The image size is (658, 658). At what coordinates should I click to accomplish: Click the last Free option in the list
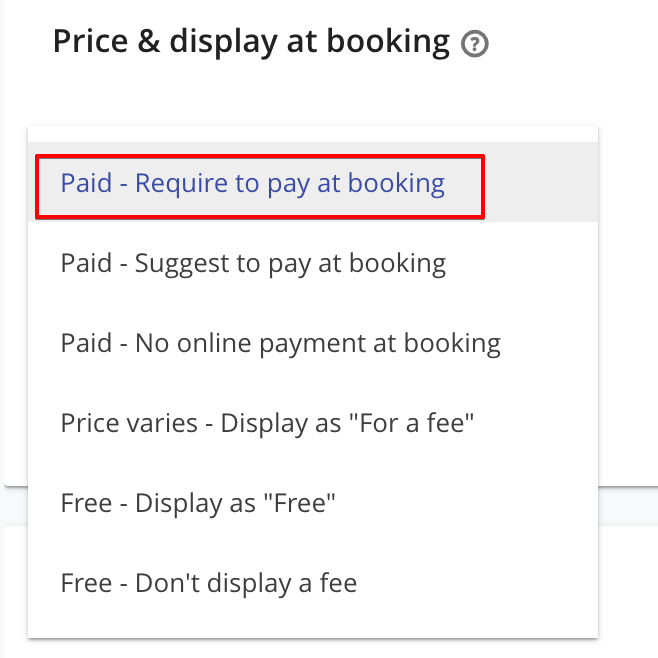(x=313, y=582)
